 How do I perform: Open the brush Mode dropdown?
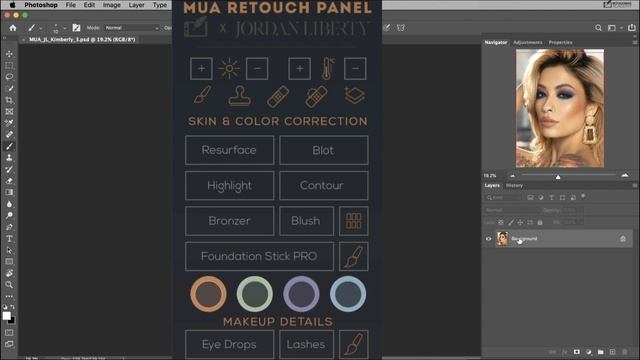click(x=131, y=28)
